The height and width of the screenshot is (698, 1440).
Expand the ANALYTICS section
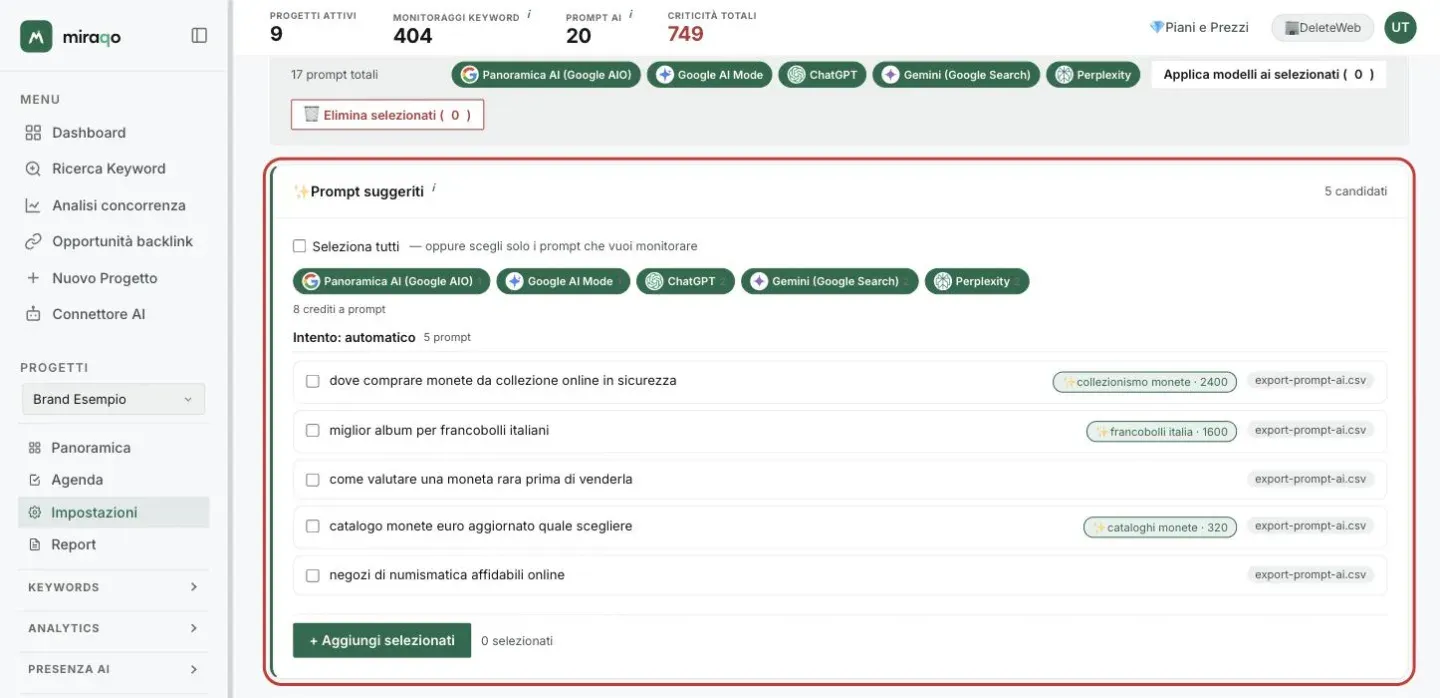coord(113,628)
